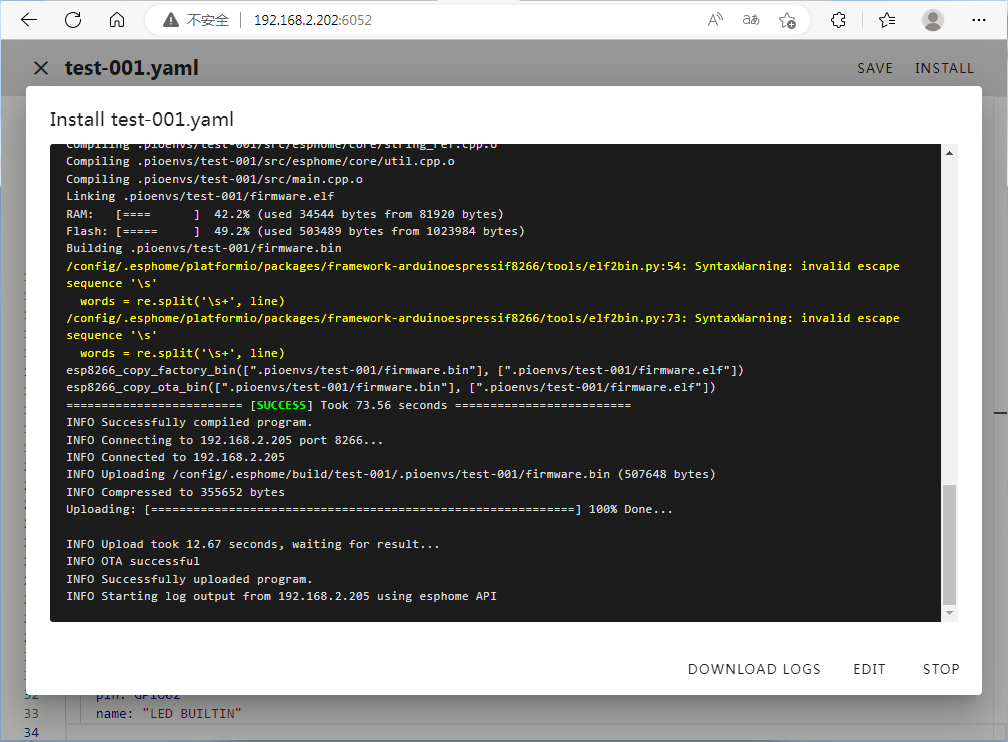Click the not-secure warning triangle icon
This screenshot has width=1008, height=742.
[x=171, y=20]
